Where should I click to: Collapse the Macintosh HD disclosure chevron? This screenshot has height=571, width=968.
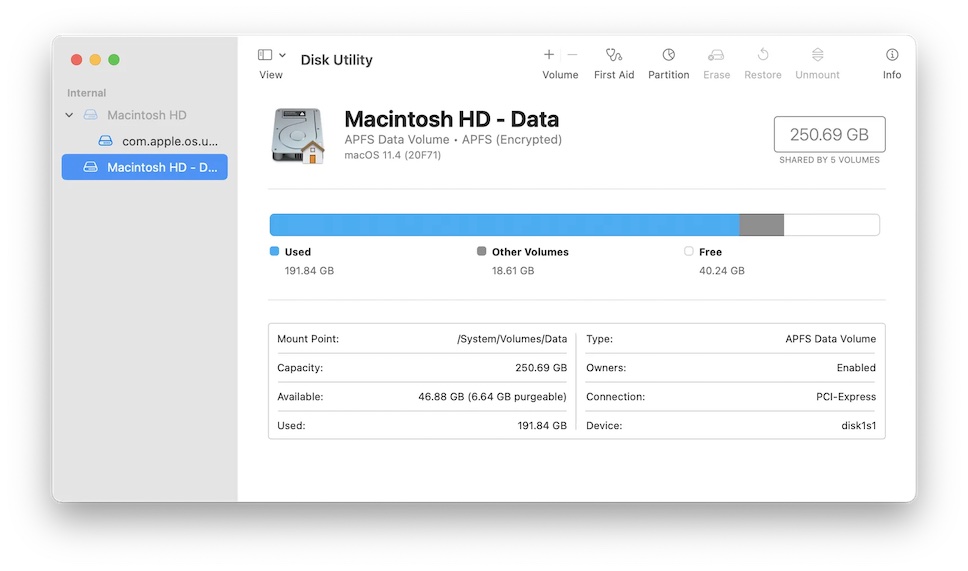pyautogui.click(x=69, y=115)
